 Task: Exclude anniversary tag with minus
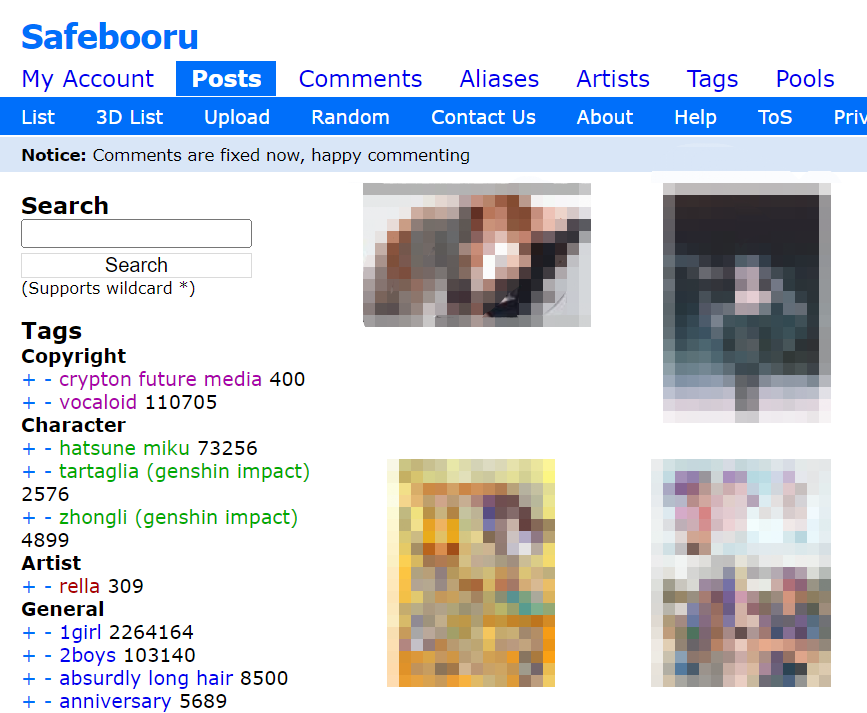pos(48,702)
